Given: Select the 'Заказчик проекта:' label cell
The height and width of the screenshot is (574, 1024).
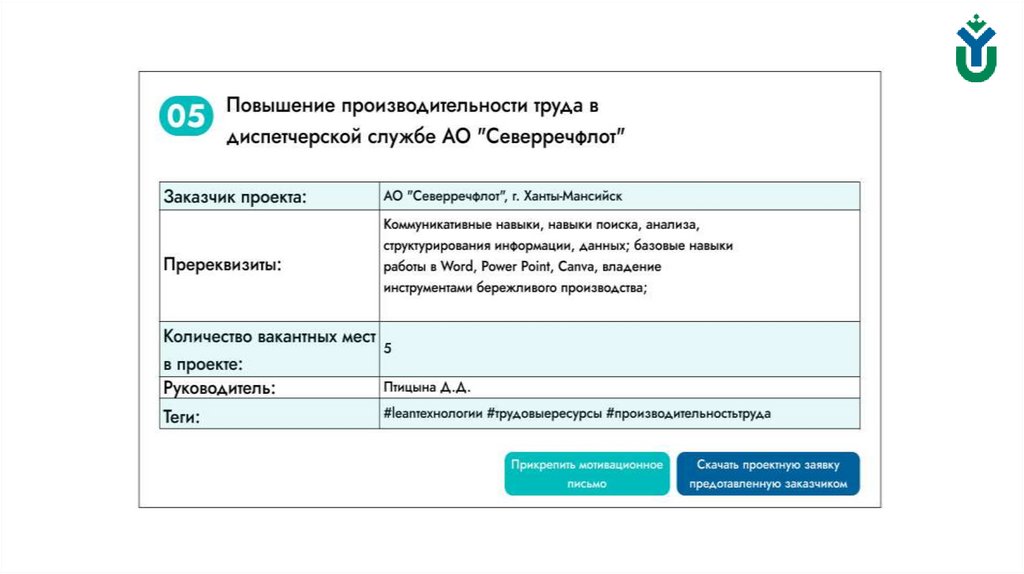Looking at the screenshot, I should coord(269,196).
